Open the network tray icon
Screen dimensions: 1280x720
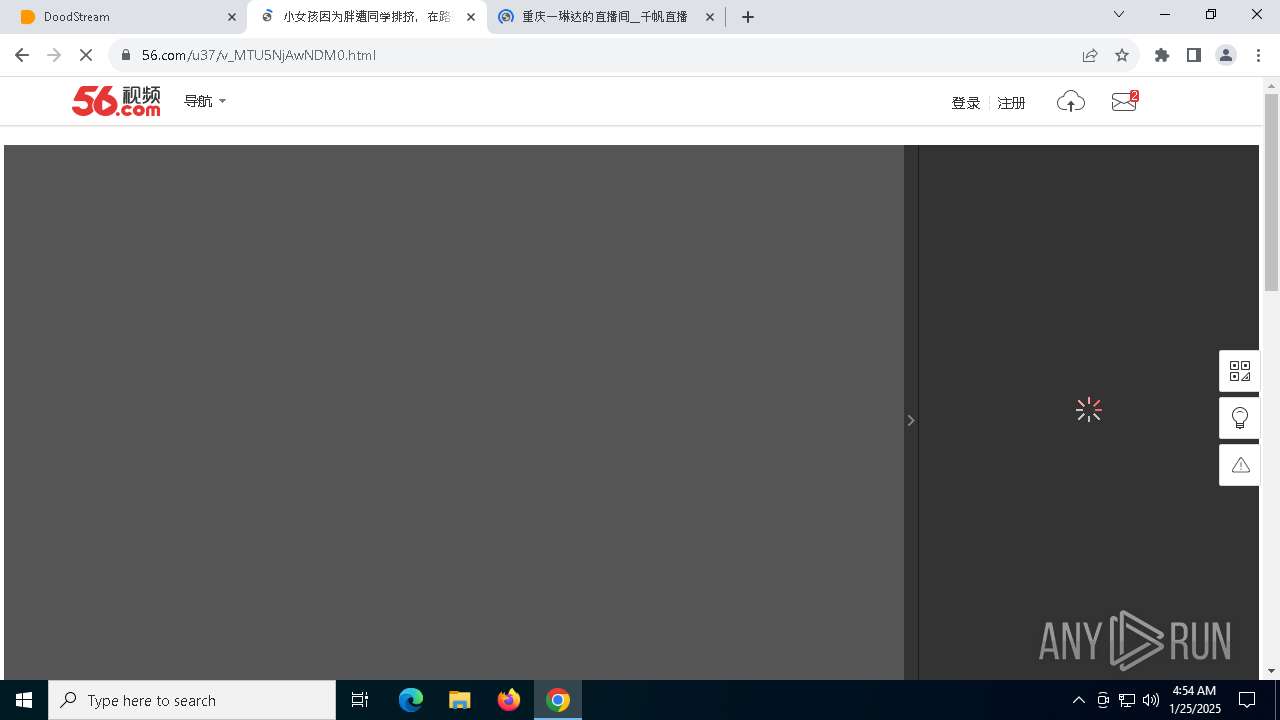(x=1127, y=700)
